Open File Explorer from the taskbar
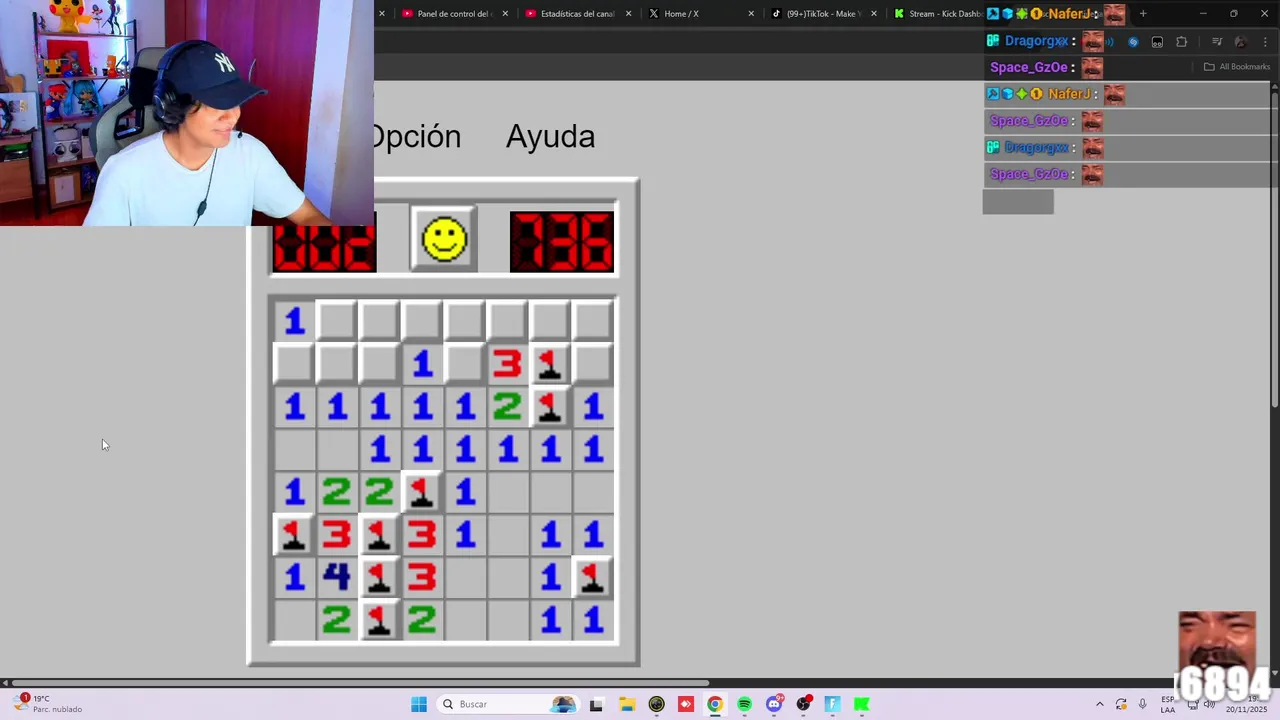The width and height of the screenshot is (1280, 720). tap(626, 704)
